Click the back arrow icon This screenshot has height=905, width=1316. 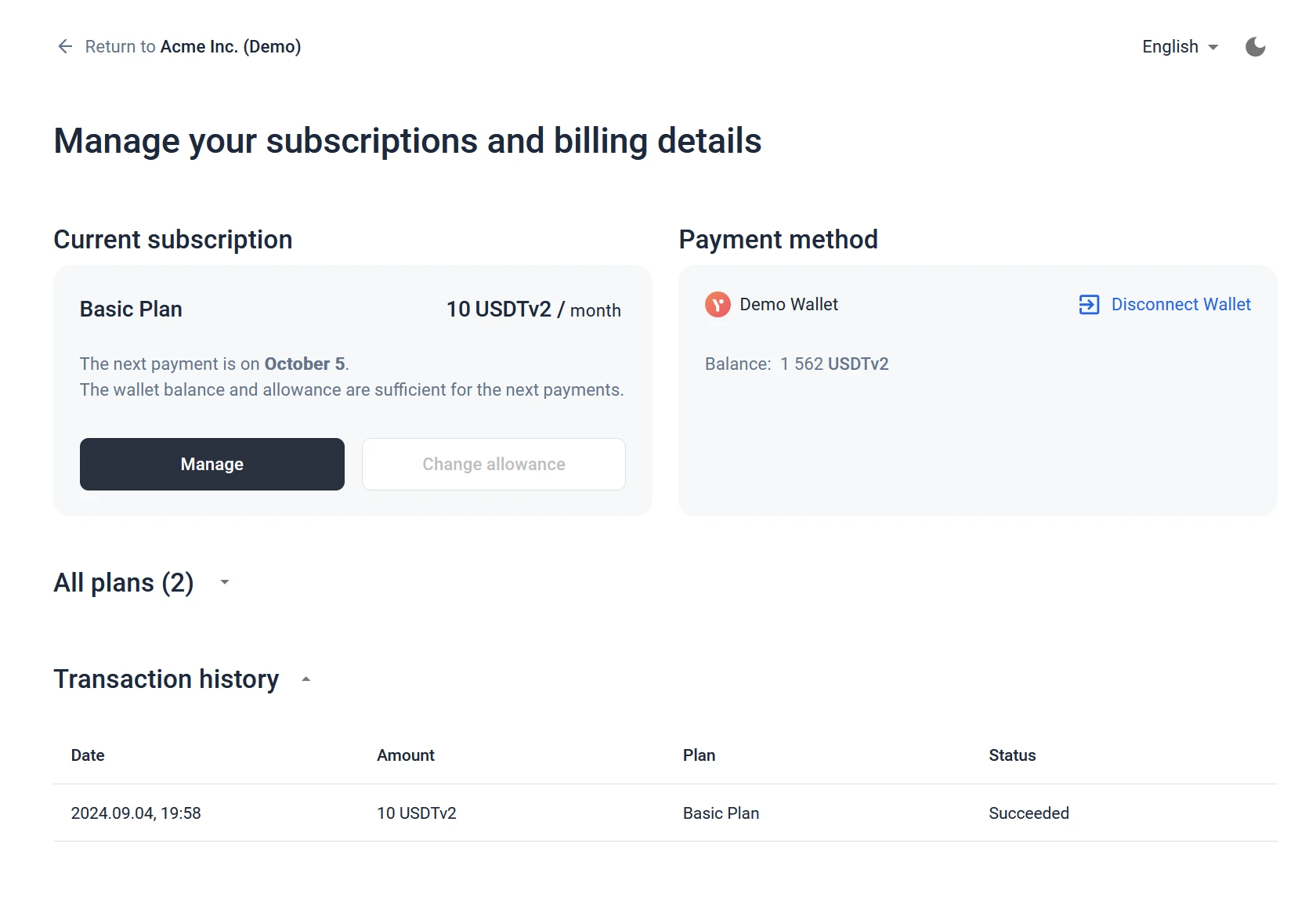[x=65, y=47]
